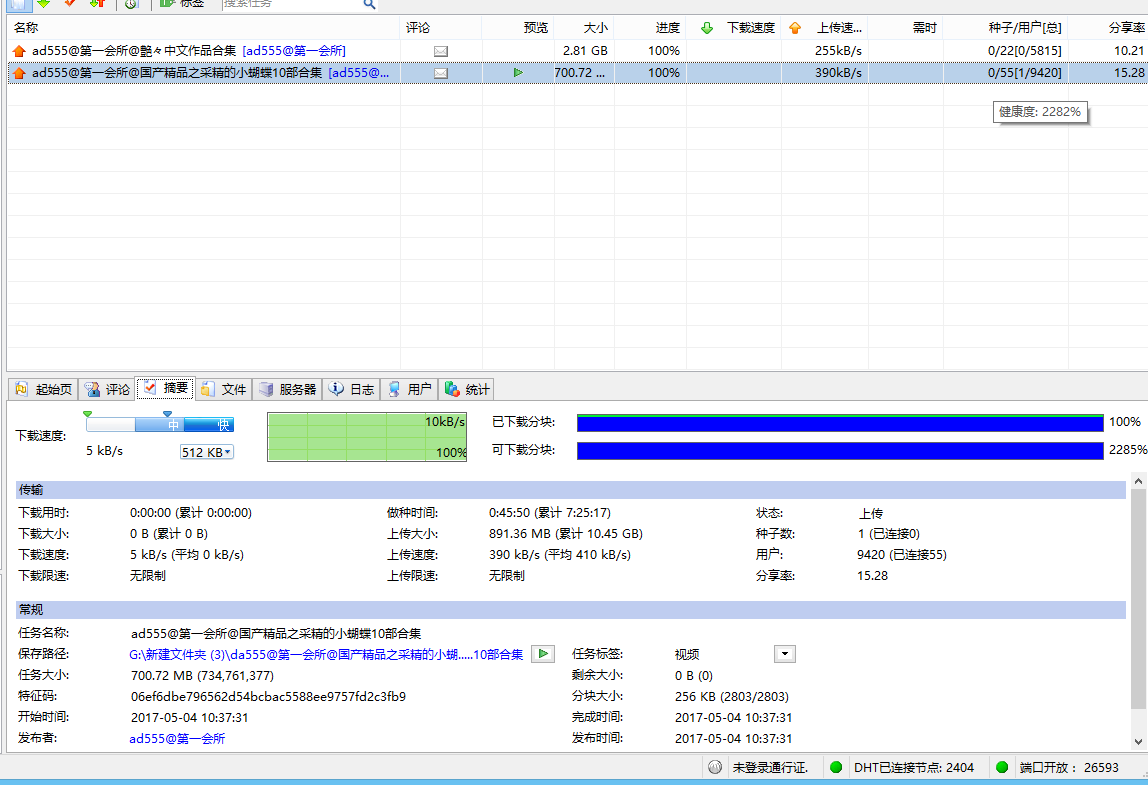Click the envelope comment icon in the selected row
Image resolution: width=1148 pixels, height=785 pixels.
click(441, 73)
